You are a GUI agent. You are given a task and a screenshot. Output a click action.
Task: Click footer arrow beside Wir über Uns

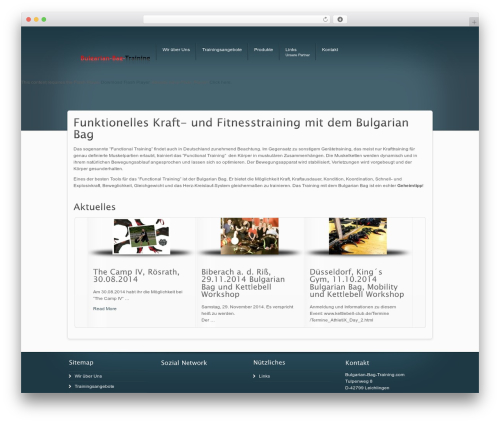(x=70, y=376)
